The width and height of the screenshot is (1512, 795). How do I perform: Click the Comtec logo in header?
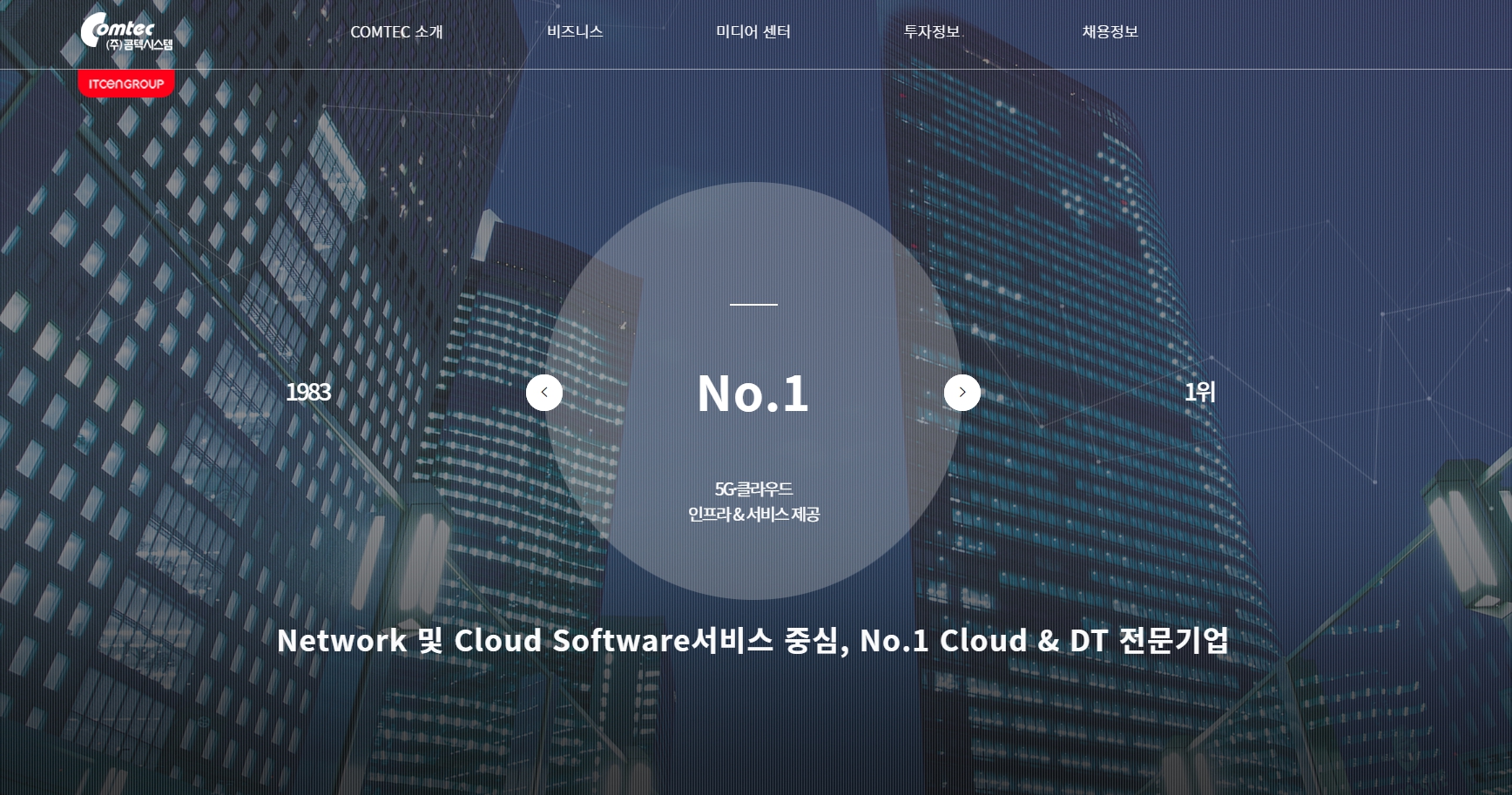tap(127, 31)
